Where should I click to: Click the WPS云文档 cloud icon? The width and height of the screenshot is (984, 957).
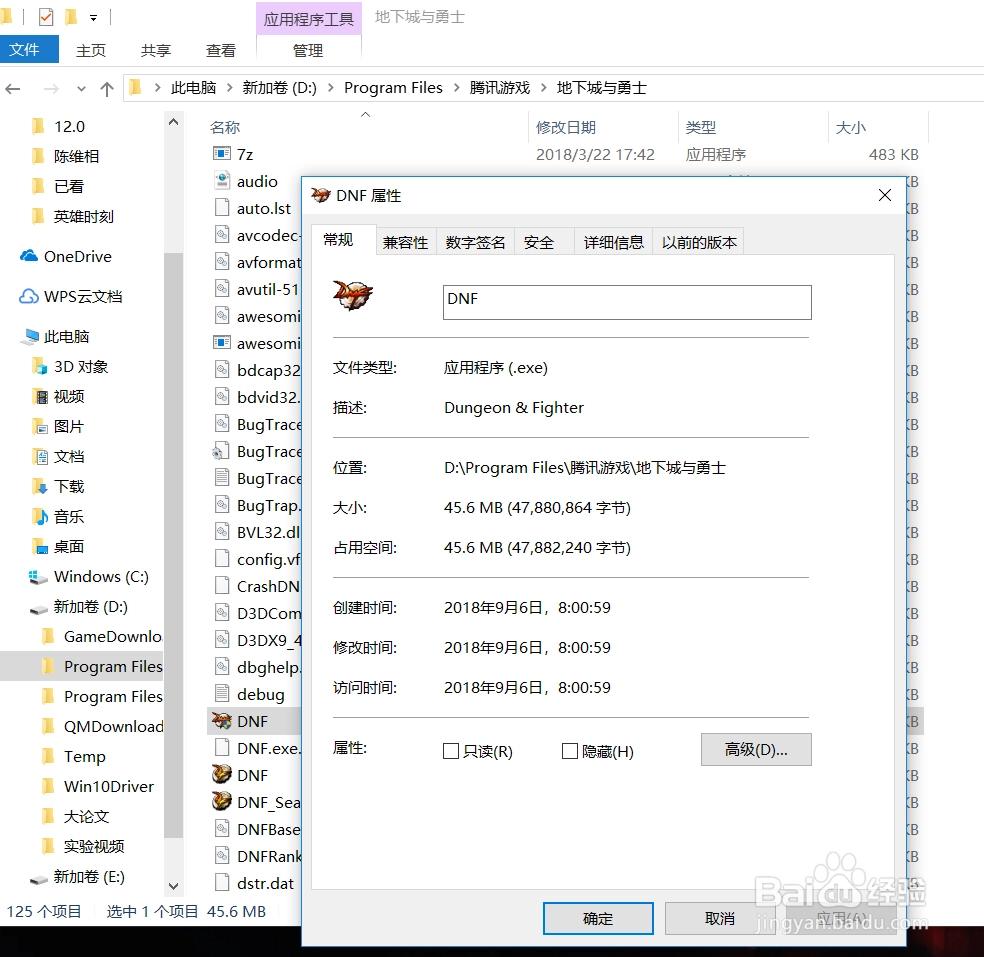coord(28,296)
